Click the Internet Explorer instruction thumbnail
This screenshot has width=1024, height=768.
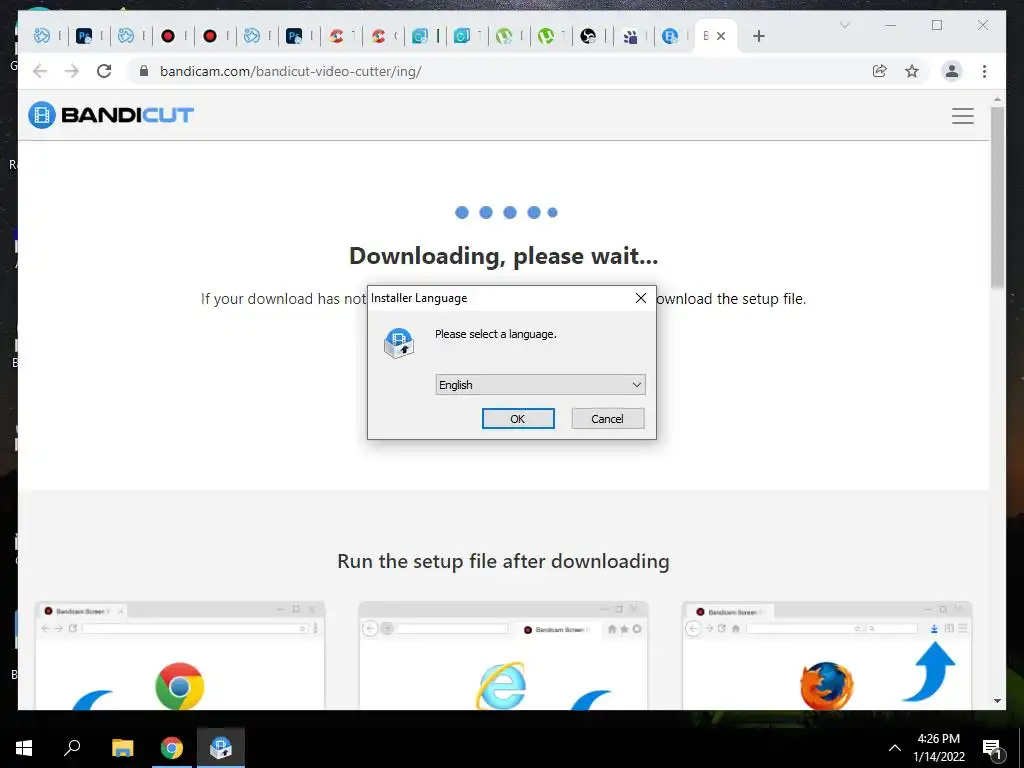click(x=503, y=655)
